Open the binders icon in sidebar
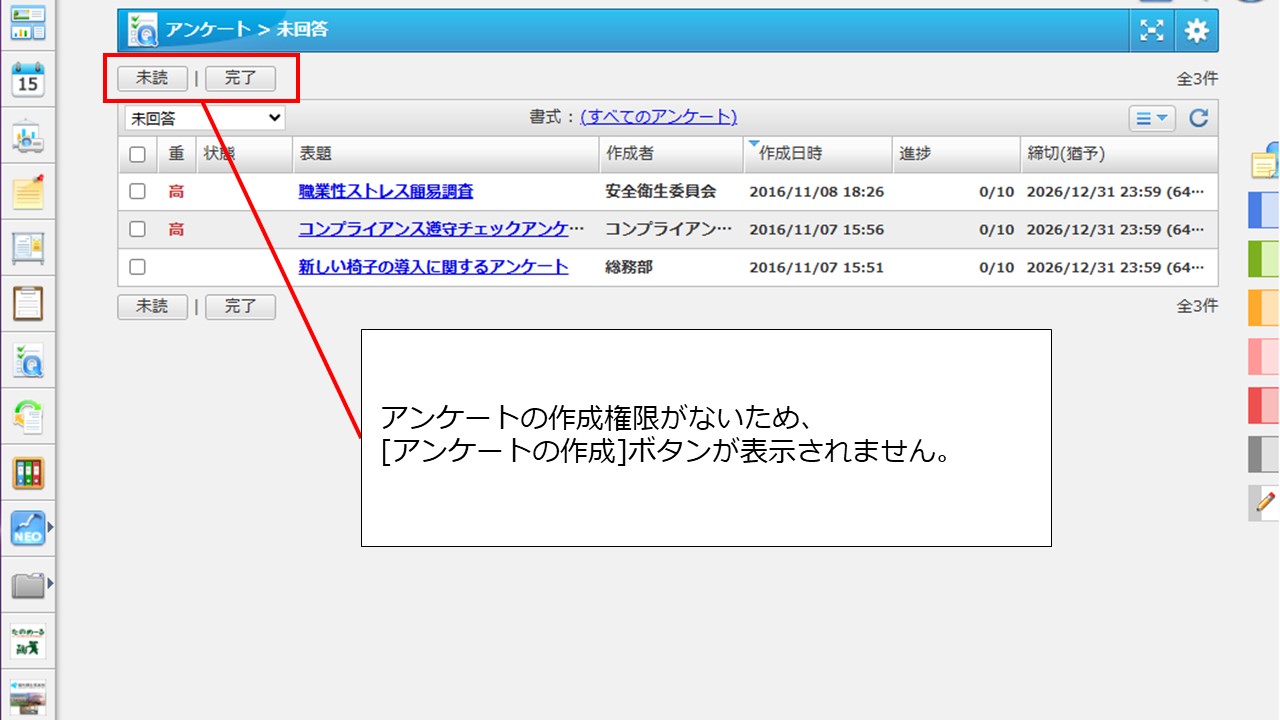Image resolution: width=1280 pixels, height=720 pixels. click(x=28, y=473)
